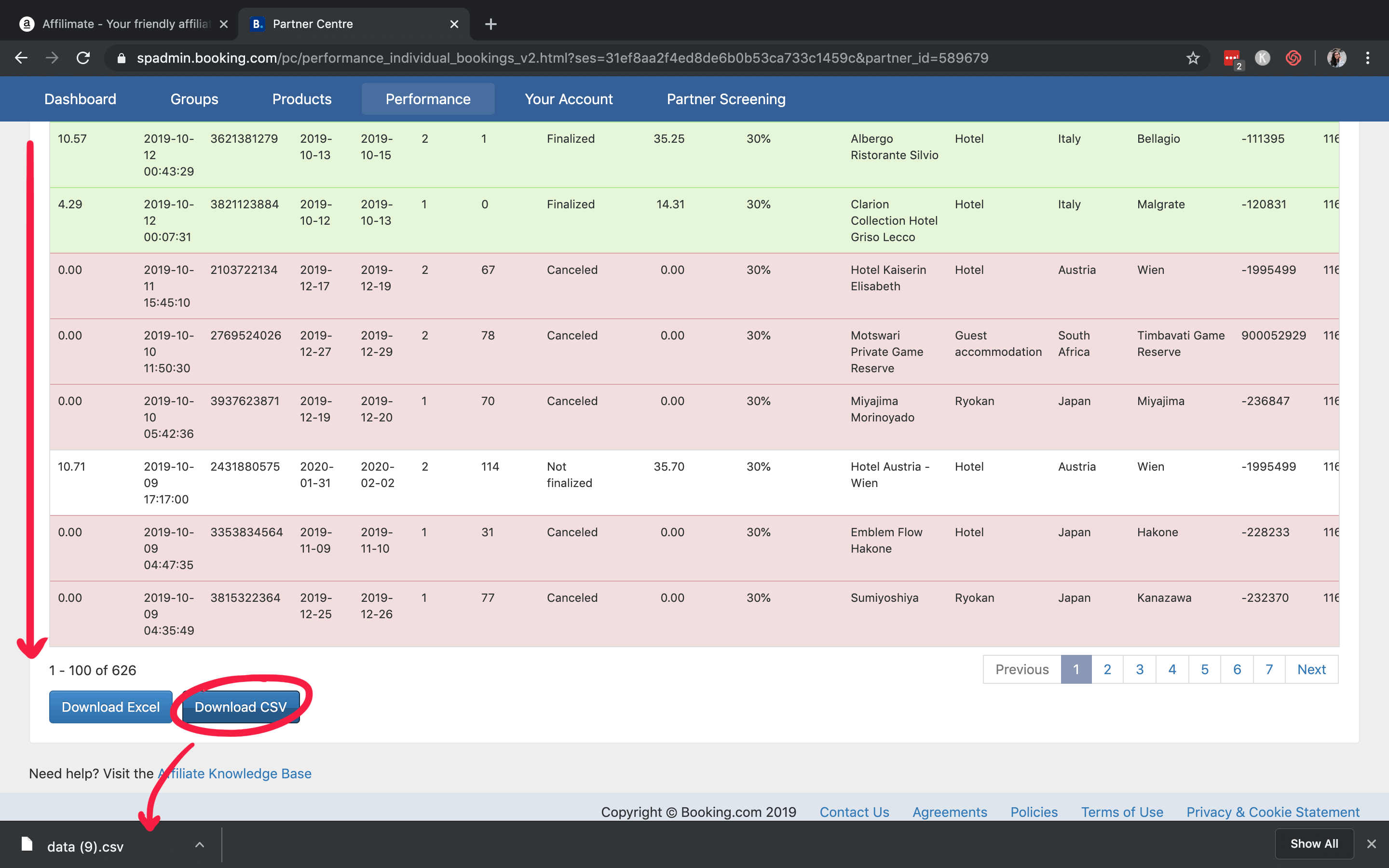Click the Miyajima Morinoyado cell
The width and height of the screenshot is (1389, 868).
(882, 409)
